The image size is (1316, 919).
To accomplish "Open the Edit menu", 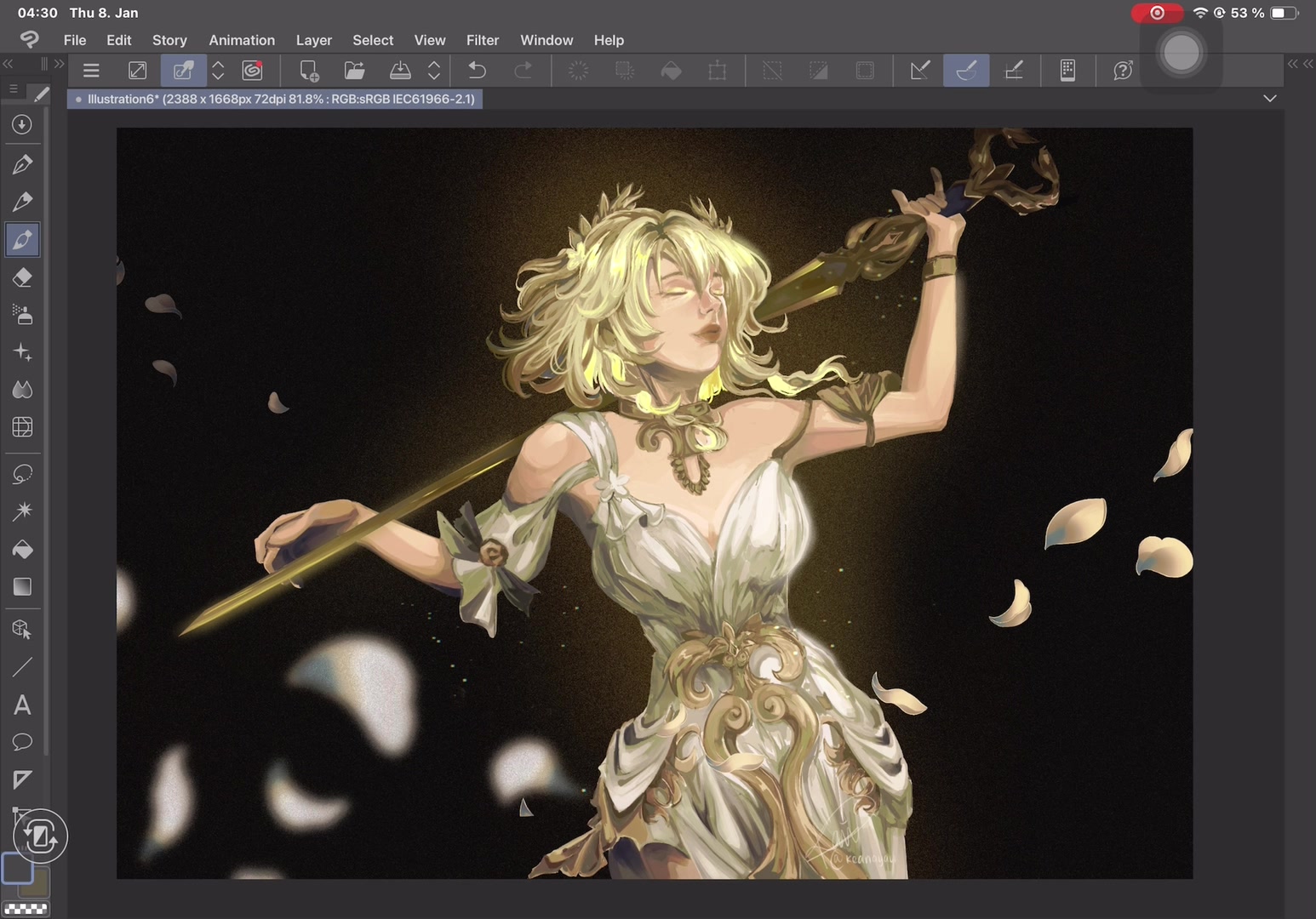I will 119,40.
